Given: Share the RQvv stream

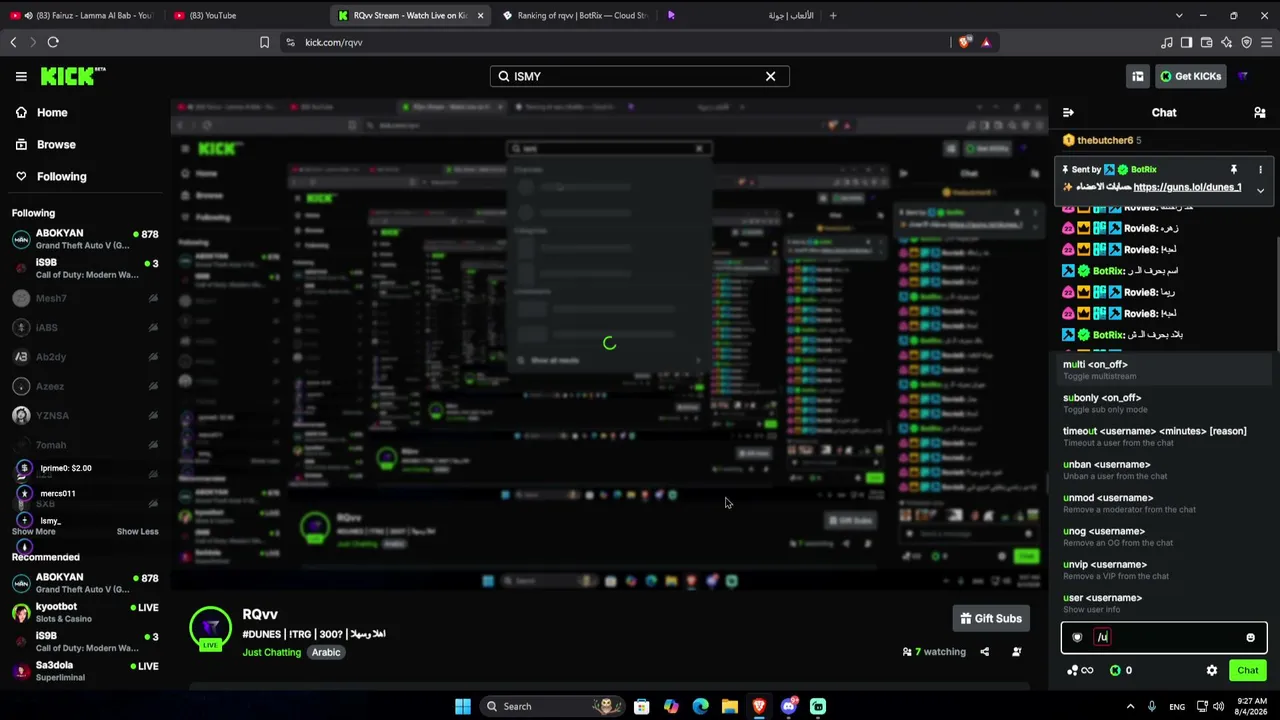Looking at the screenshot, I should pos(984,652).
